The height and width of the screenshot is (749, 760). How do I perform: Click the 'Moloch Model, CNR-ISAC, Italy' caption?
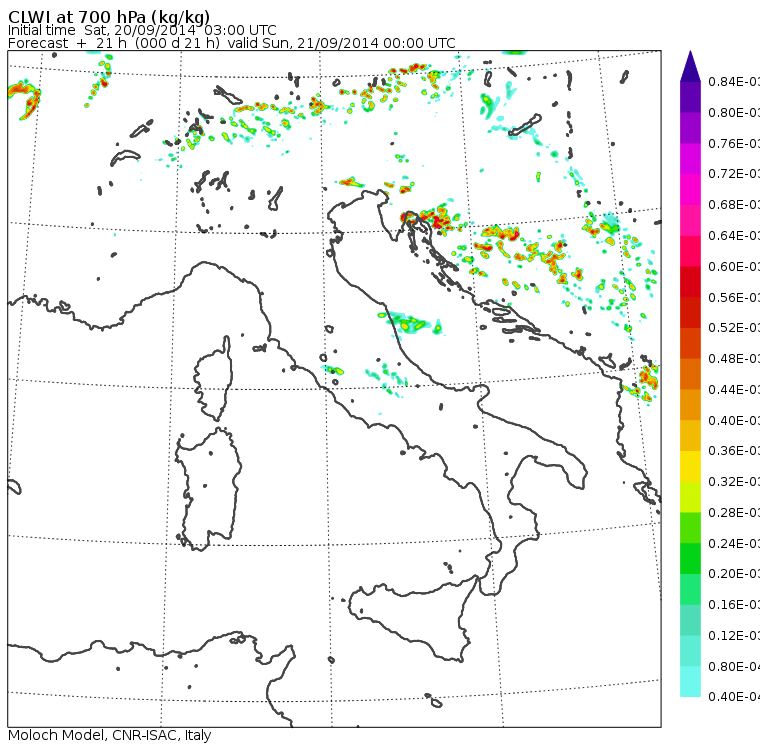tap(110, 735)
